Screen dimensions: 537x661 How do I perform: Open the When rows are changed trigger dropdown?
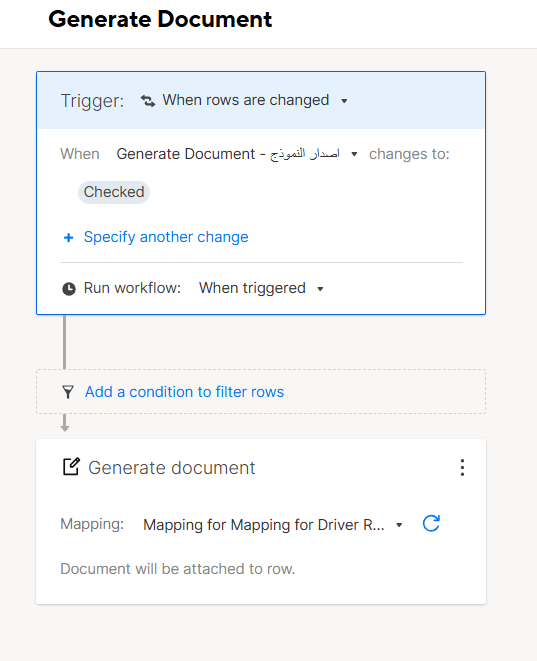click(246, 100)
